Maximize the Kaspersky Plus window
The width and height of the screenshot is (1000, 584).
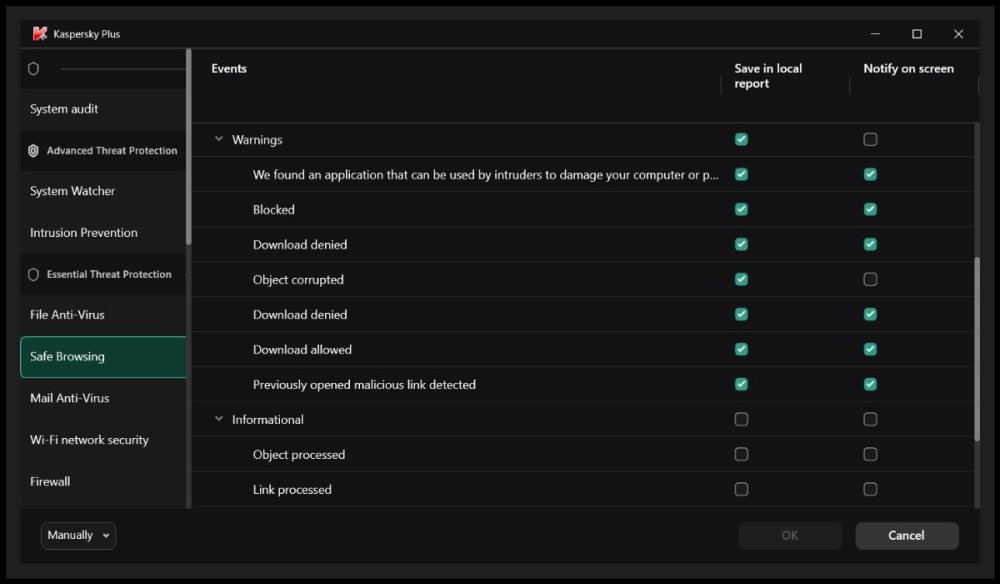coord(916,34)
